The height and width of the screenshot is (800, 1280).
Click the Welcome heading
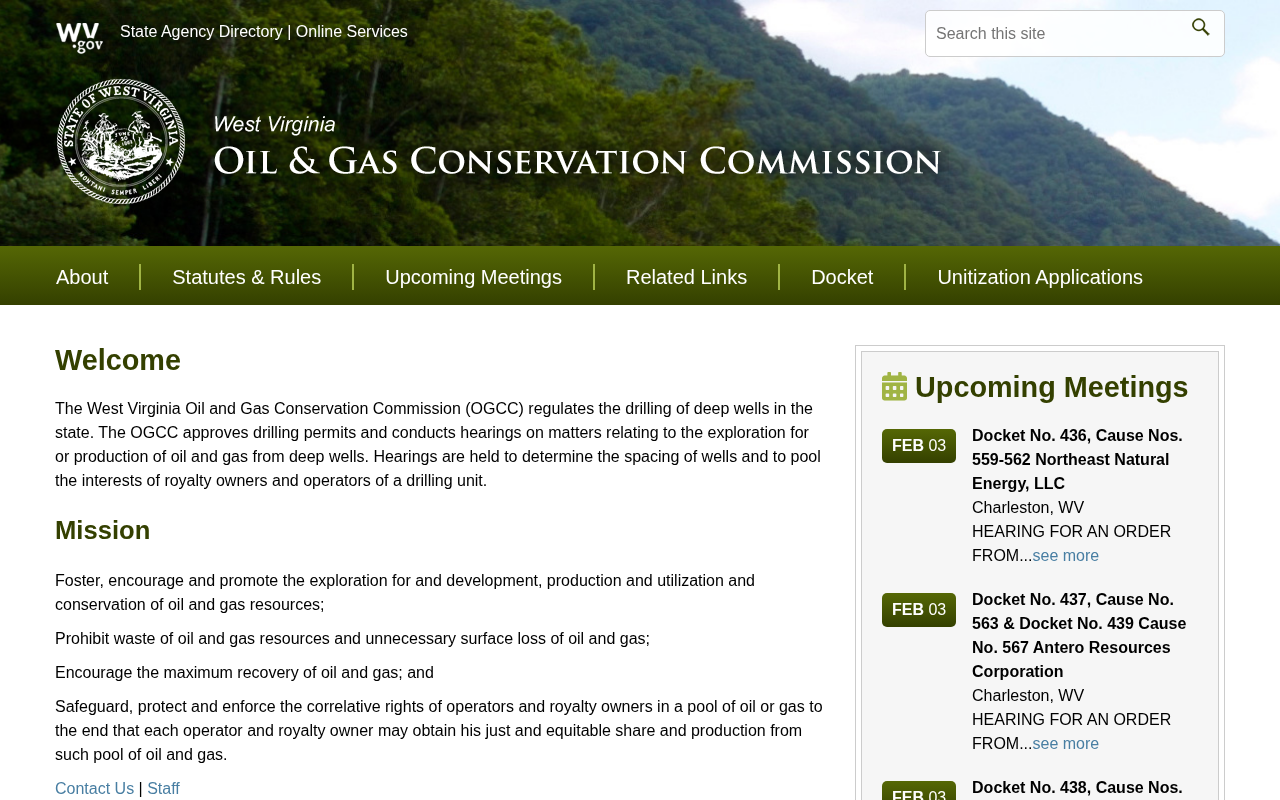pos(118,360)
